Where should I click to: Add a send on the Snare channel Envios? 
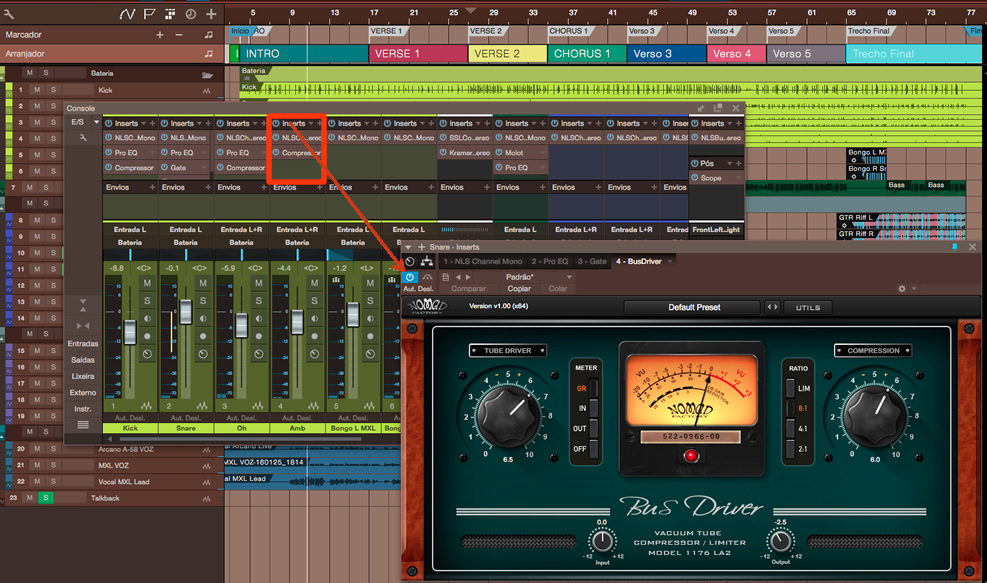coord(208,187)
